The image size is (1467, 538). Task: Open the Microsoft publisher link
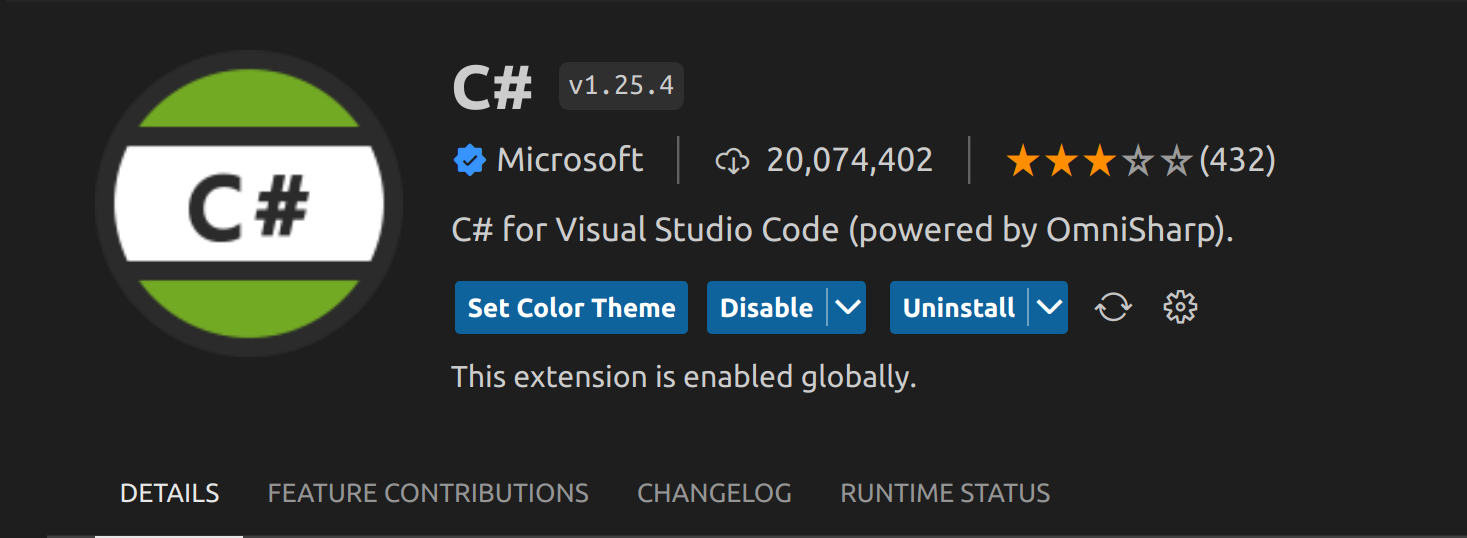(570, 160)
